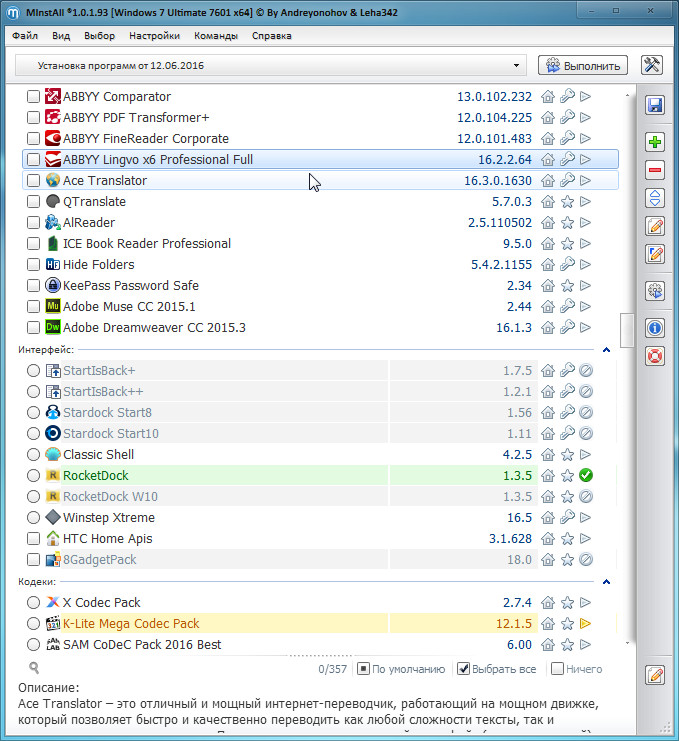This screenshot has height=741, width=679.
Task: Click the list scrollbar thumb
Action: 627,330
